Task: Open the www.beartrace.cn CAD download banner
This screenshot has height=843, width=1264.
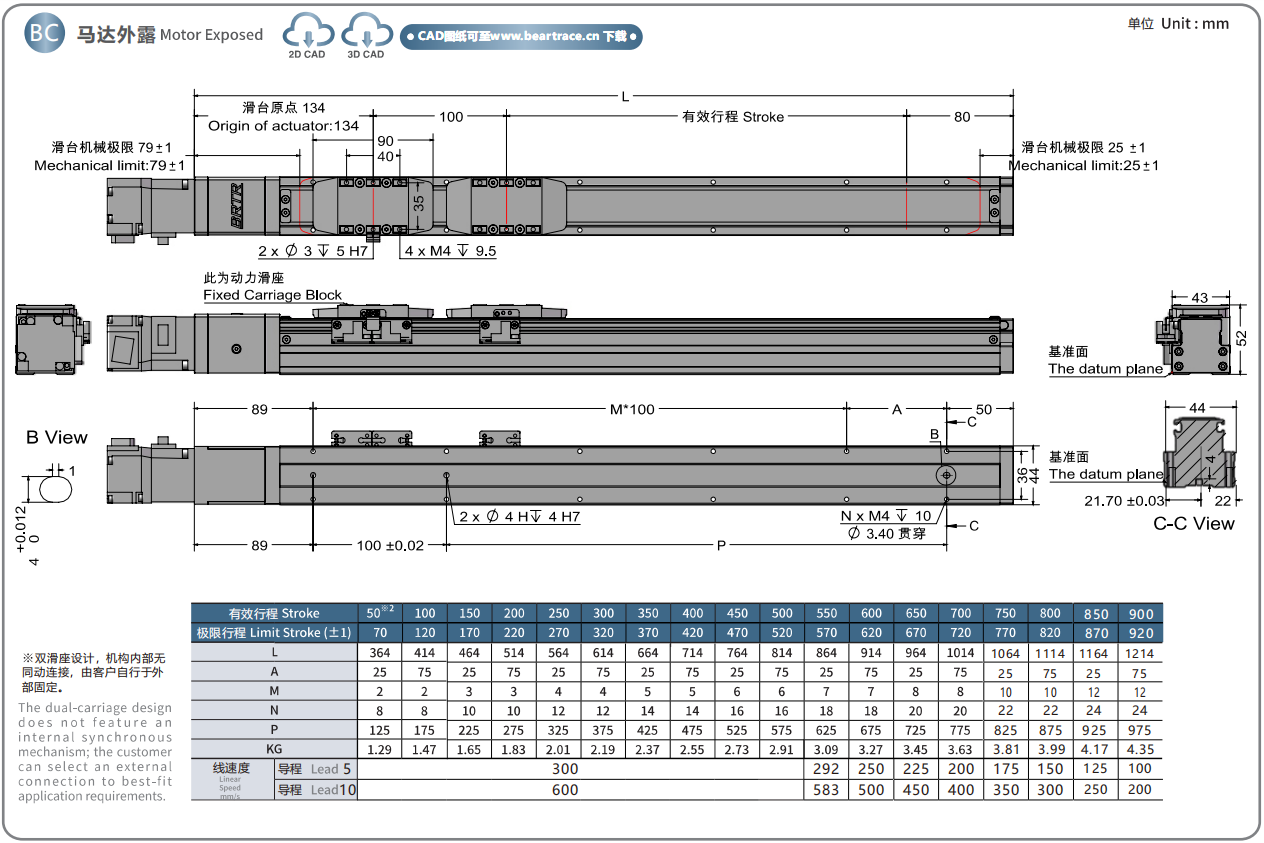Action: (x=521, y=37)
